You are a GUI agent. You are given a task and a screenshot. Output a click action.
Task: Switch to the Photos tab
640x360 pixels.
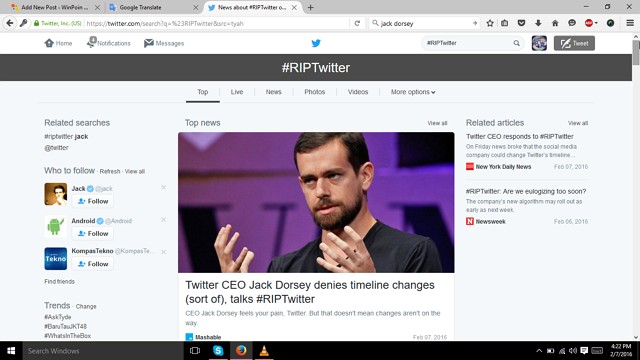click(x=315, y=92)
